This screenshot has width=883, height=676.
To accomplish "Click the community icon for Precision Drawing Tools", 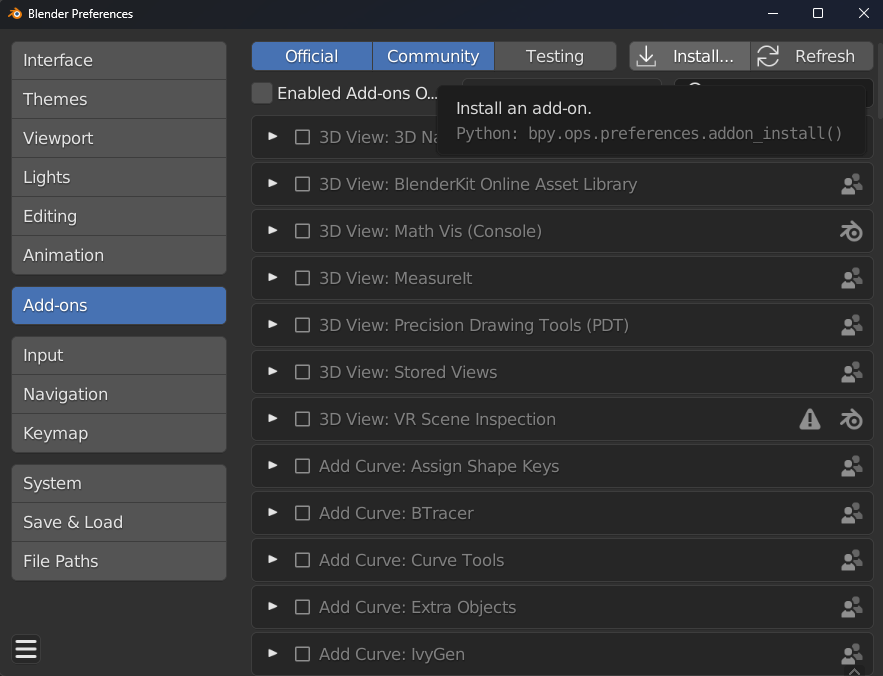I will tap(851, 325).
